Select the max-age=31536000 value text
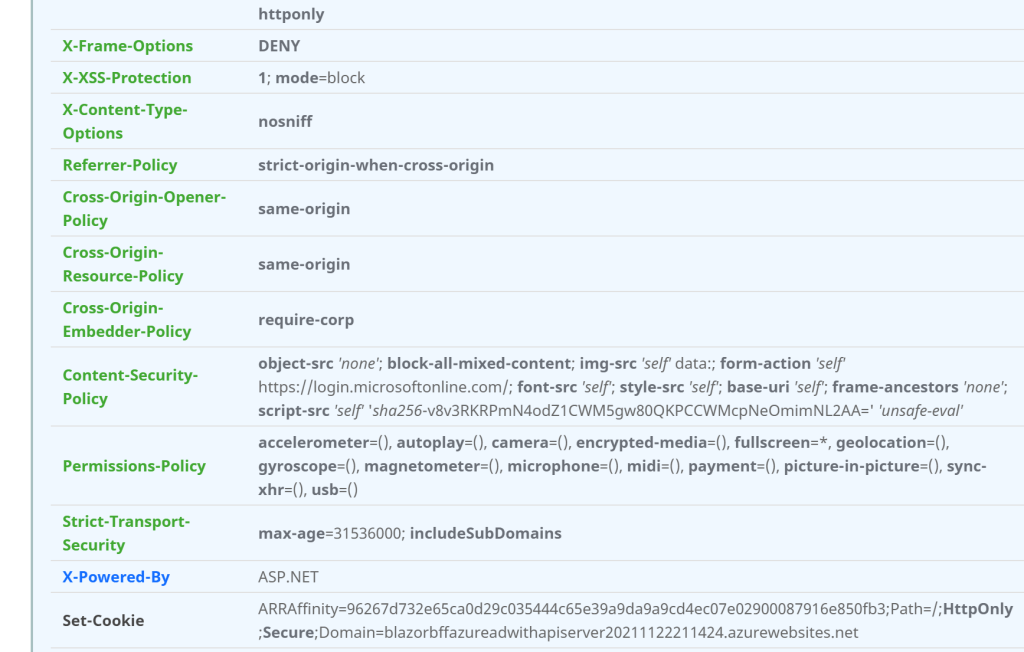 [x=329, y=533]
